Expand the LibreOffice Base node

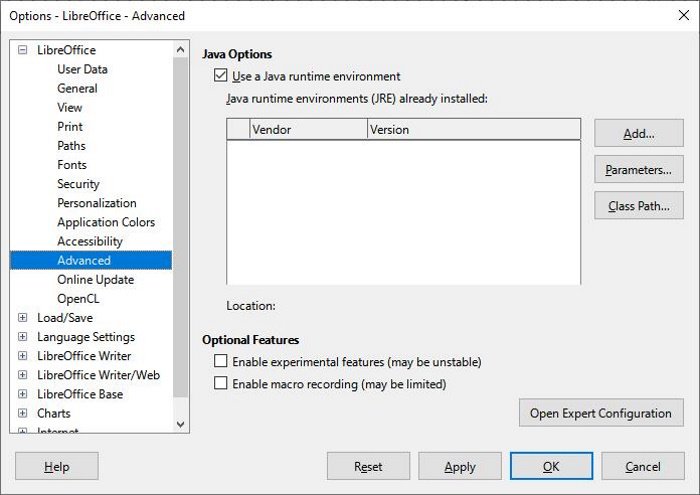point(22,394)
